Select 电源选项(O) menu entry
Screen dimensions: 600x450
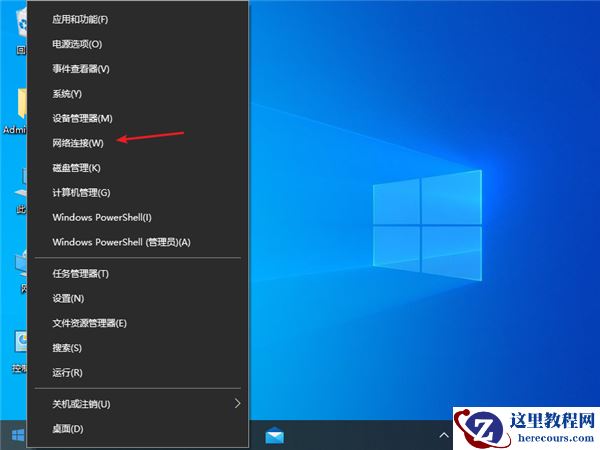tap(138, 44)
